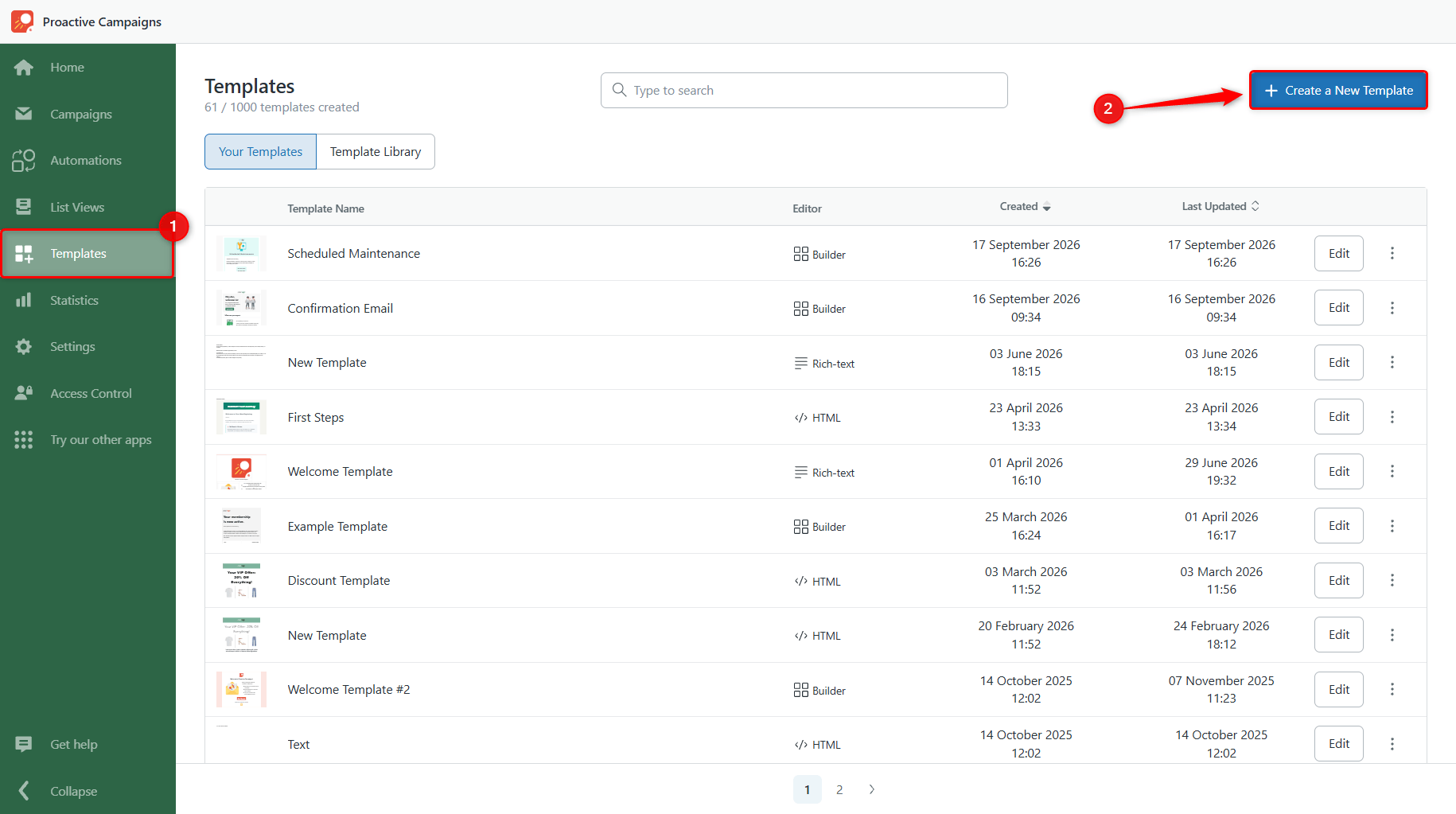Image resolution: width=1456 pixels, height=814 pixels.
Task: Edit the Welcome Template row
Action: [1339, 472]
